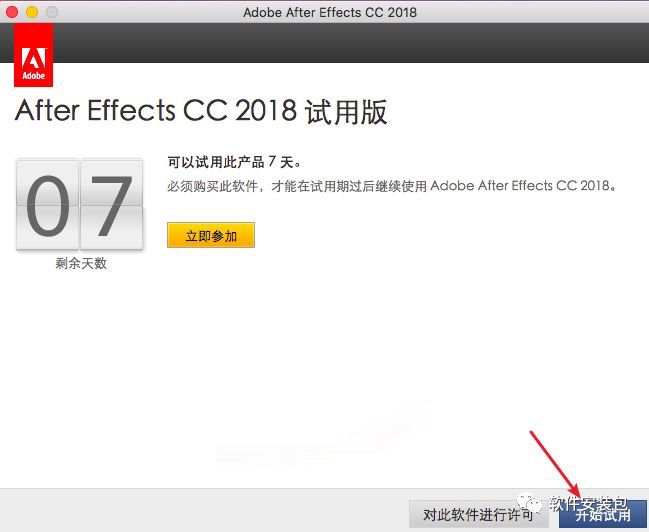Image resolution: width=649 pixels, height=532 pixels.
Task: Click the bold 可以试用此产品 7 天 text
Action: 234,161
